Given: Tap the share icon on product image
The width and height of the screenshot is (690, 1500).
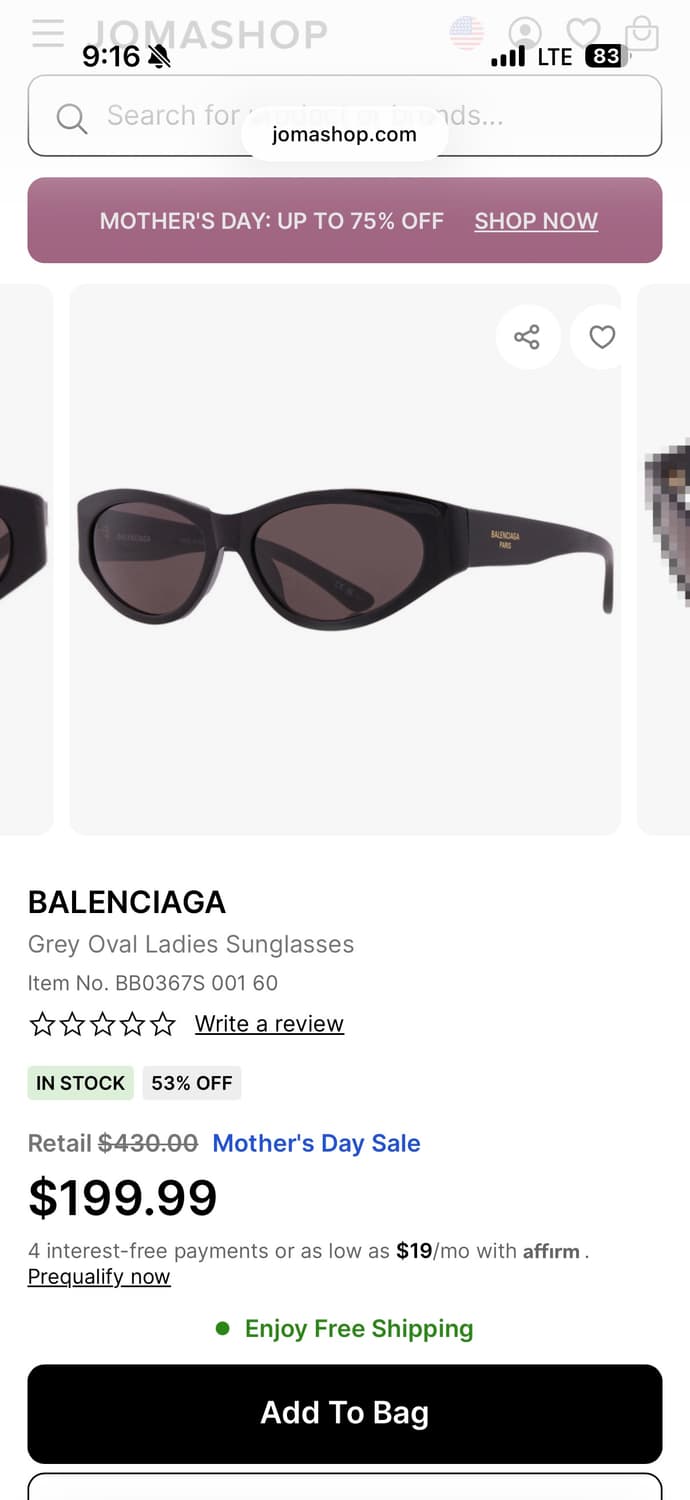Looking at the screenshot, I should coord(527,337).
